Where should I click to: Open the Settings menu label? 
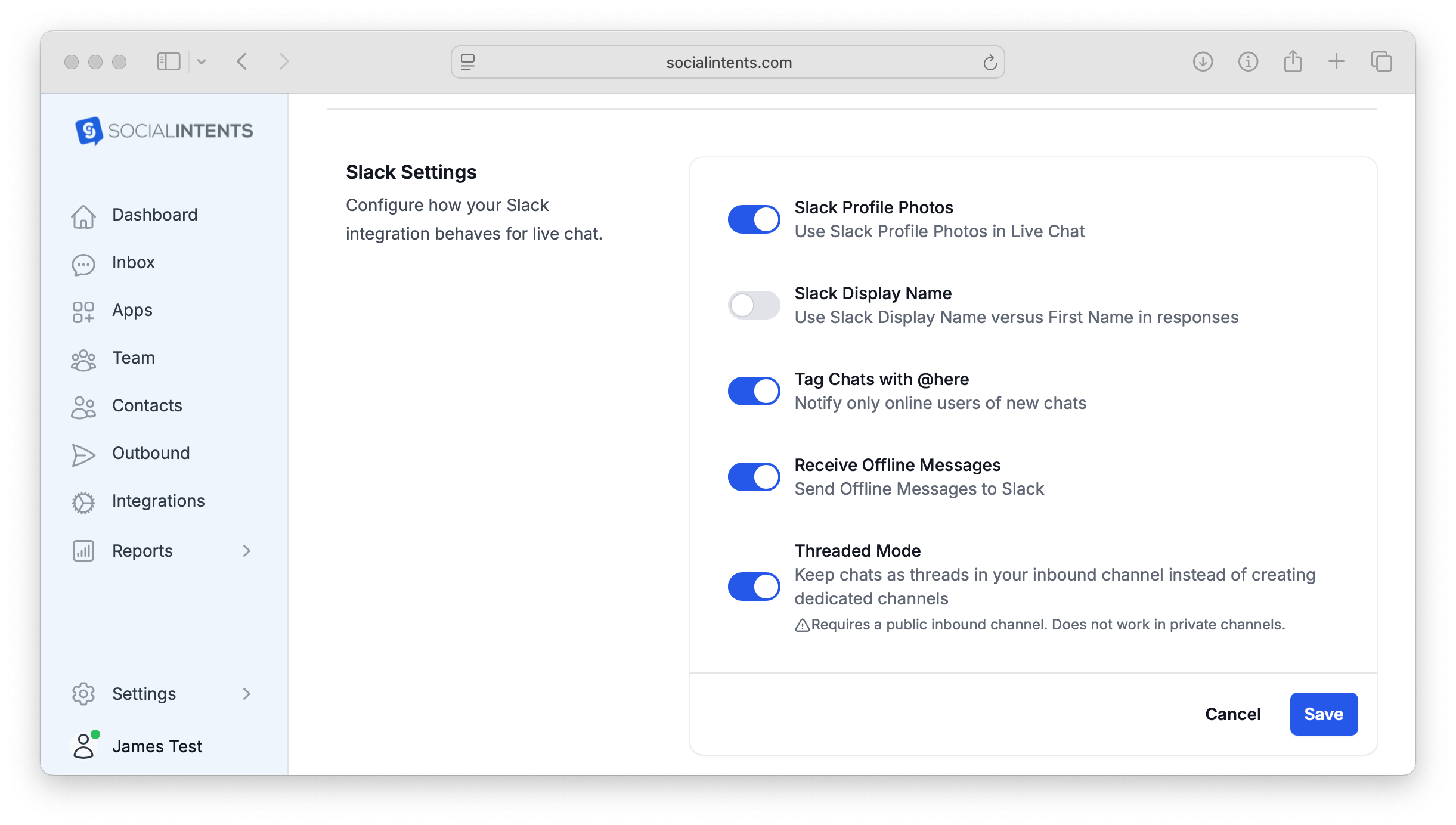tap(144, 694)
